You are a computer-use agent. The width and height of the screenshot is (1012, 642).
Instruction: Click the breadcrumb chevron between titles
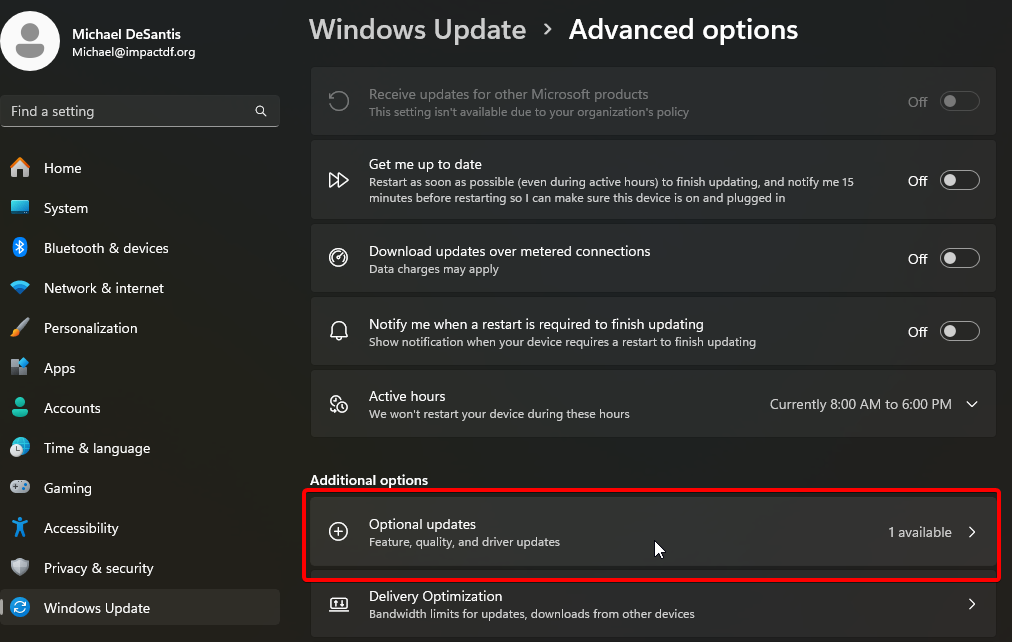tap(547, 29)
